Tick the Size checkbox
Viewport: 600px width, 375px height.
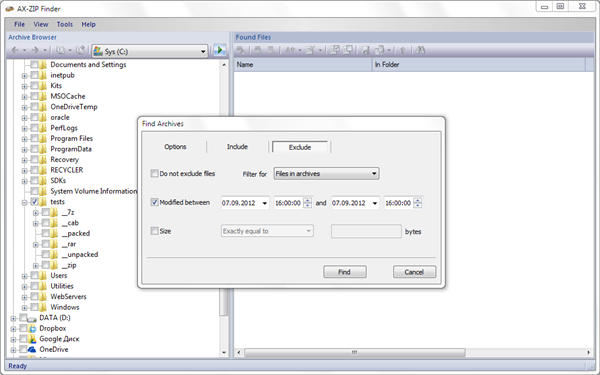click(154, 231)
